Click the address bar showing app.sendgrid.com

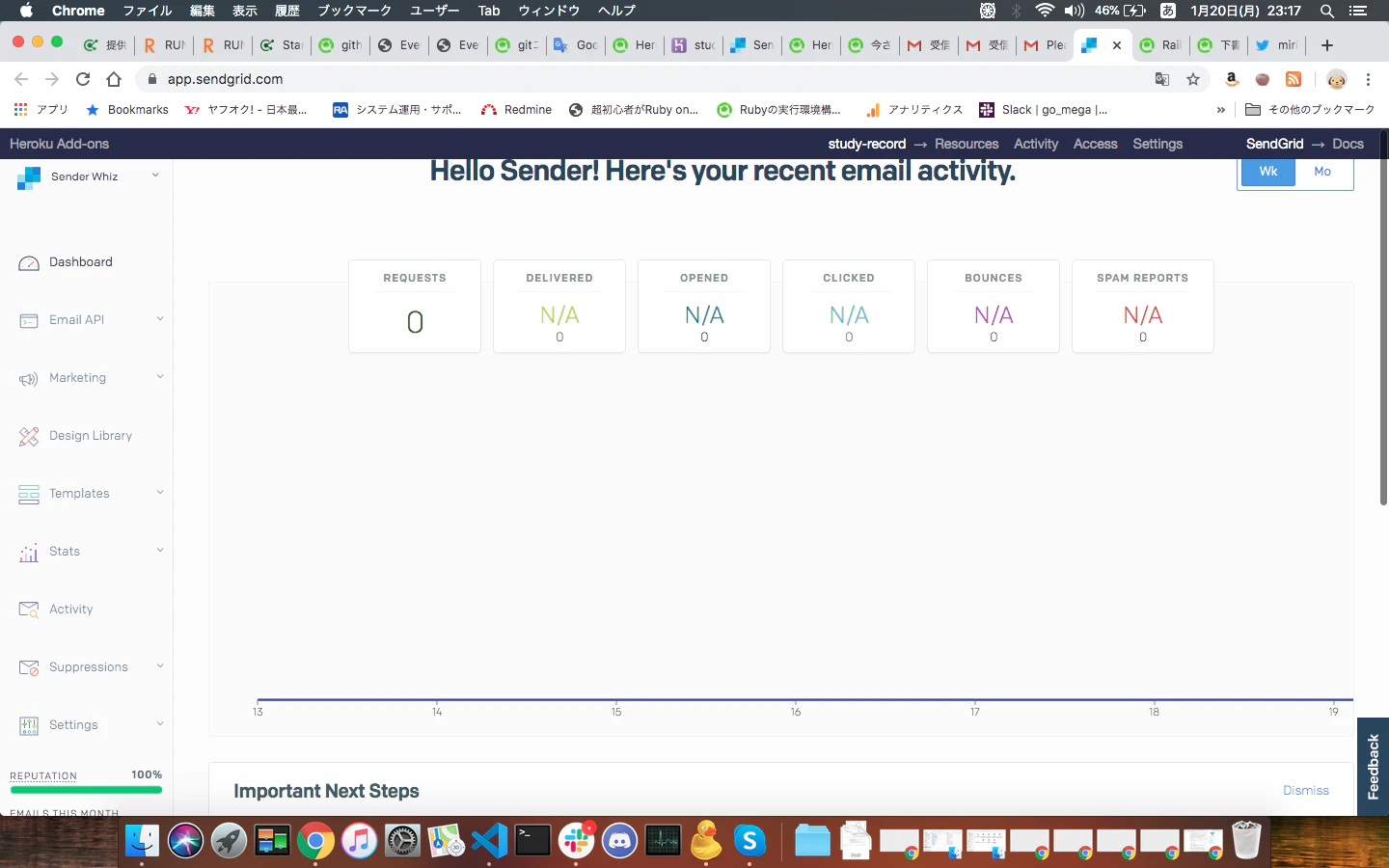(x=646, y=79)
